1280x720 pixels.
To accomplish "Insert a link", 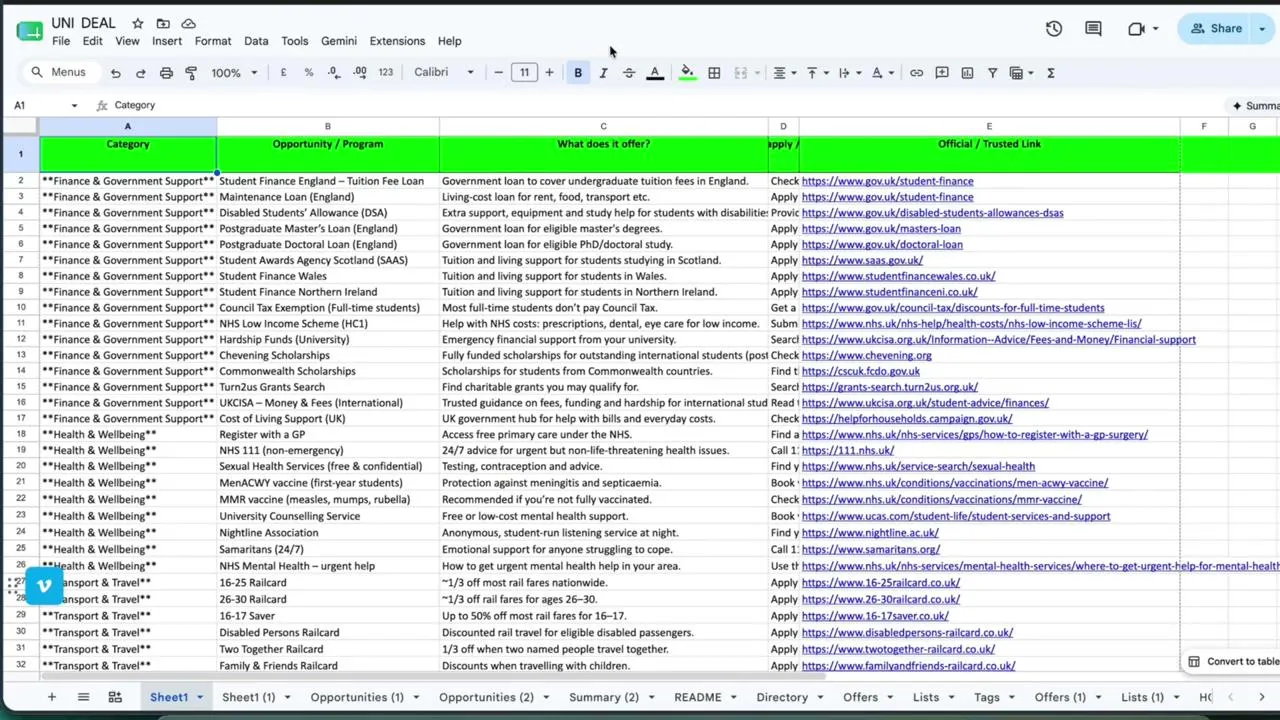I will (x=916, y=73).
